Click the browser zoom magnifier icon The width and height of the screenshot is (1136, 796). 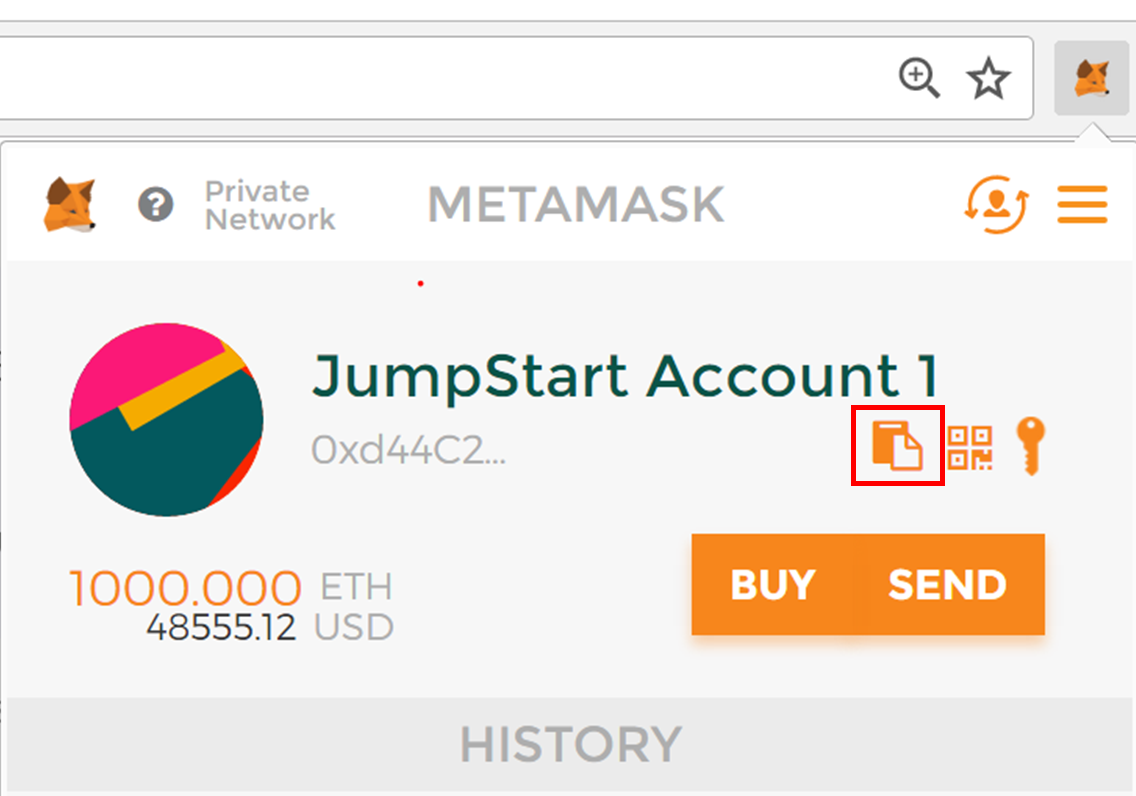919,77
